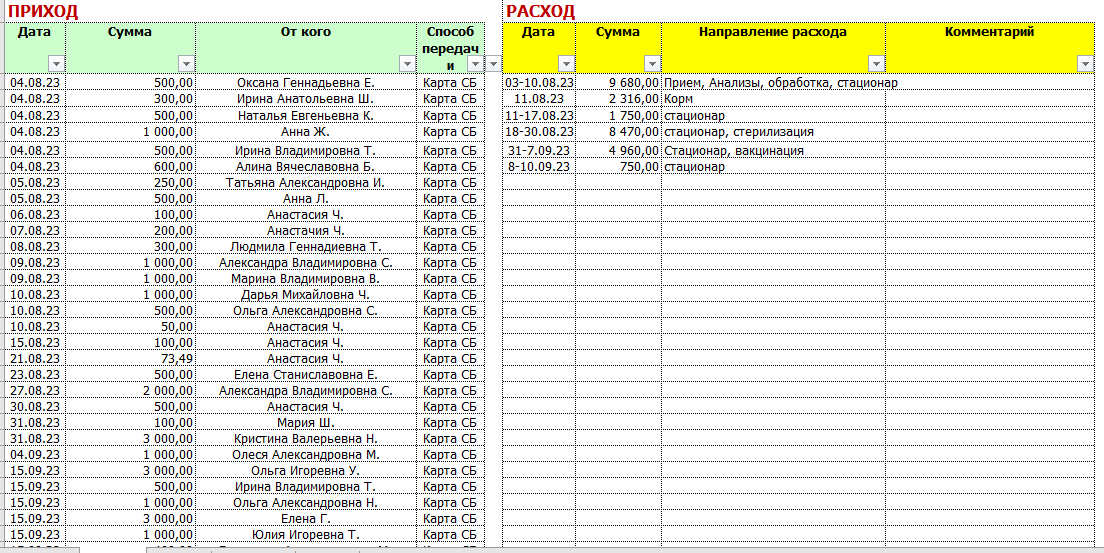Open the expense Сумма column filter dropdown
The width and height of the screenshot is (1104, 553).
[x=653, y=63]
